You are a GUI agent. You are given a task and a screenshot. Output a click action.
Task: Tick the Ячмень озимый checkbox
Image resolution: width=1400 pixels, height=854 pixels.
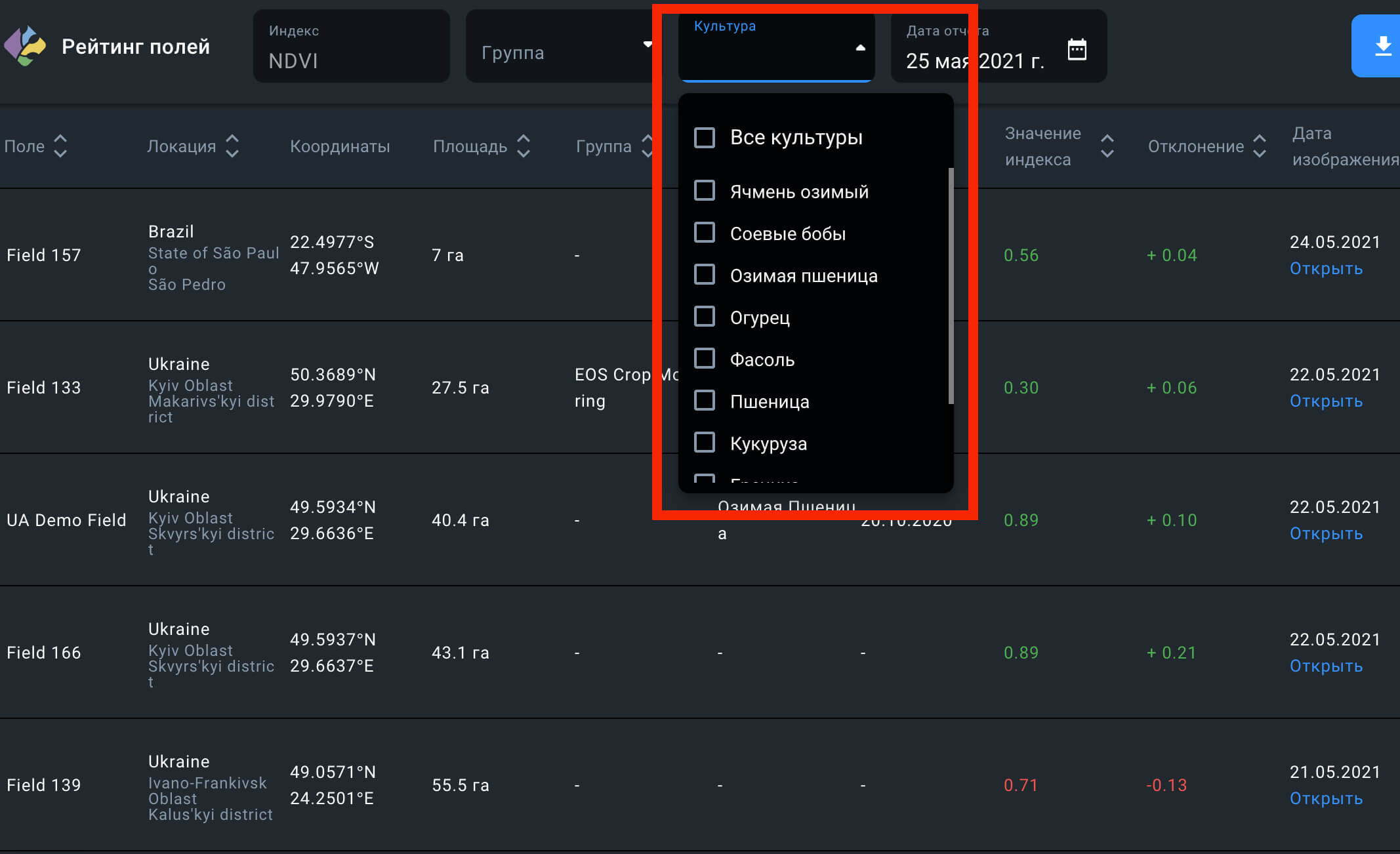pos(705,191)
